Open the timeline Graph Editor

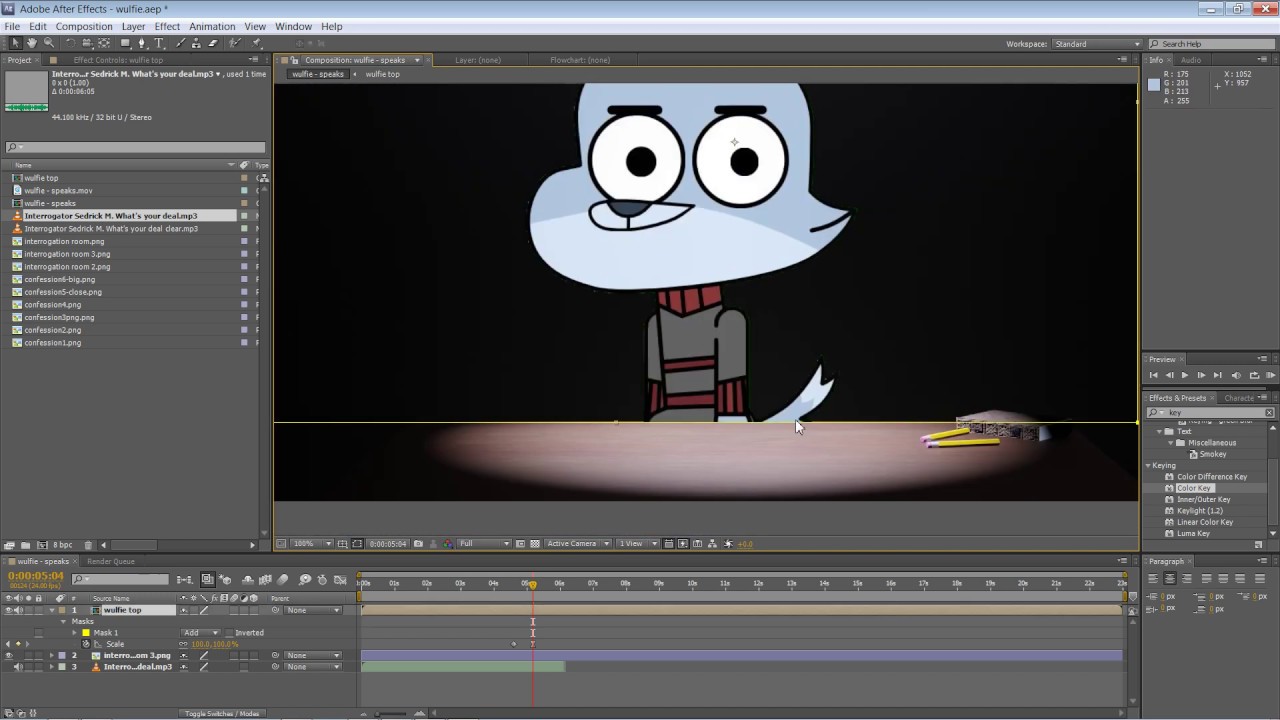341,580
